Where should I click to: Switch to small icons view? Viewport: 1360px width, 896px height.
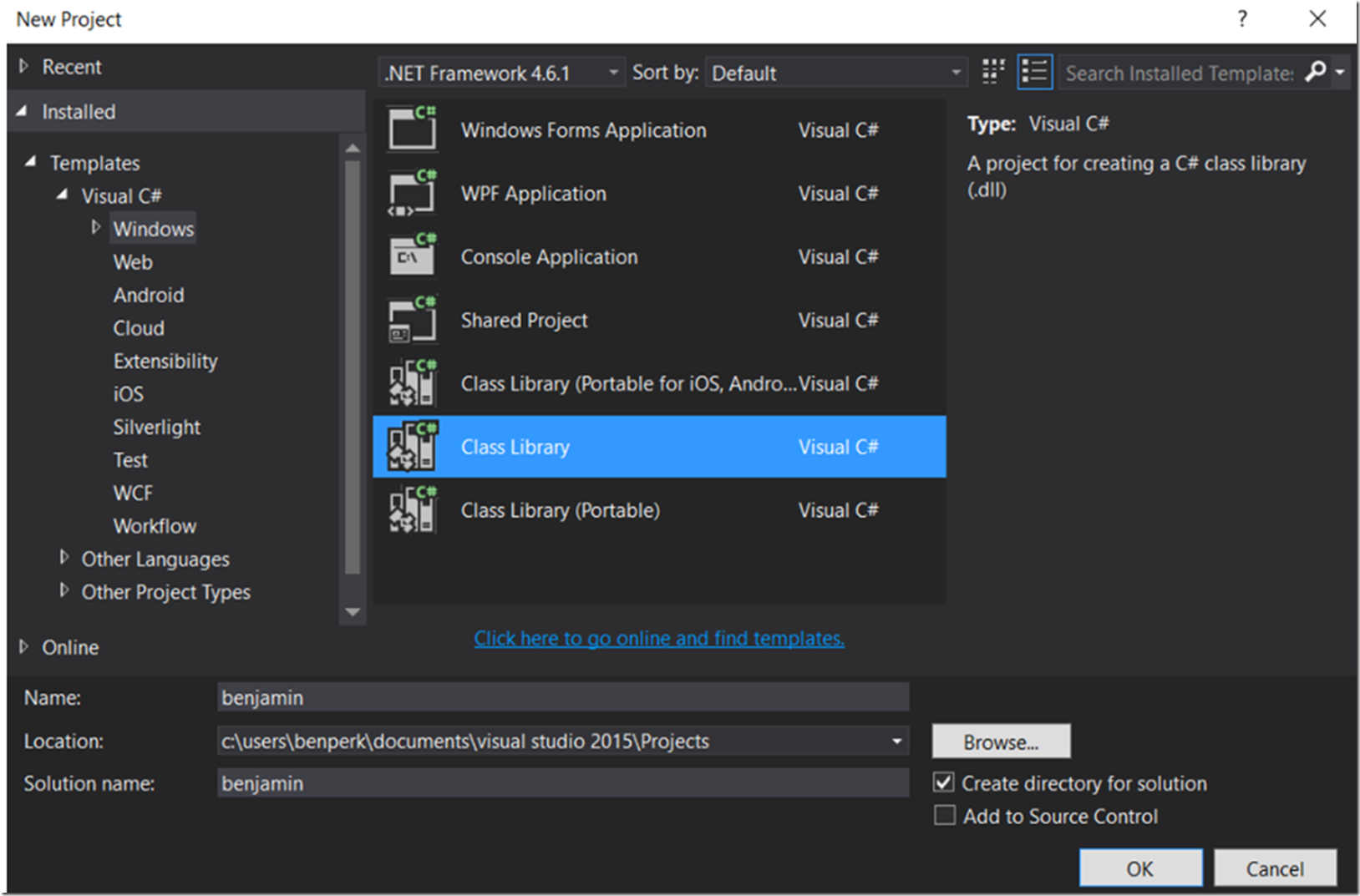coord(993,73)
